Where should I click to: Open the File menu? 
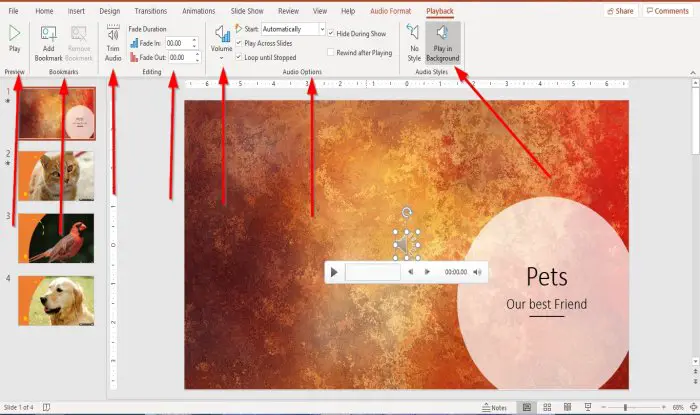13,11
